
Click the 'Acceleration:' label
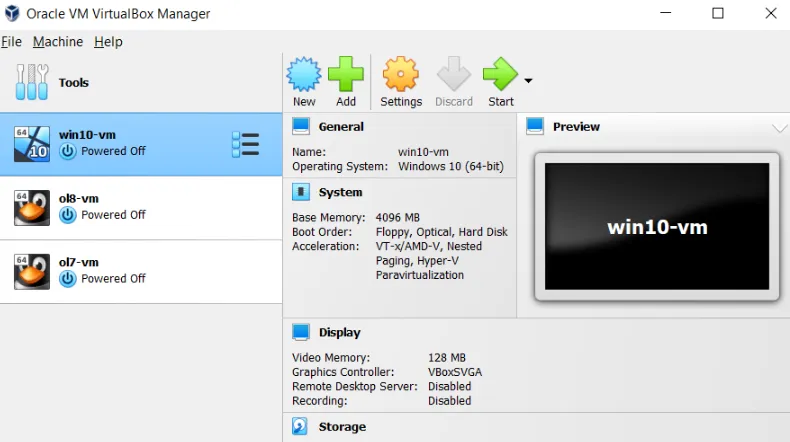click(325, 246)
